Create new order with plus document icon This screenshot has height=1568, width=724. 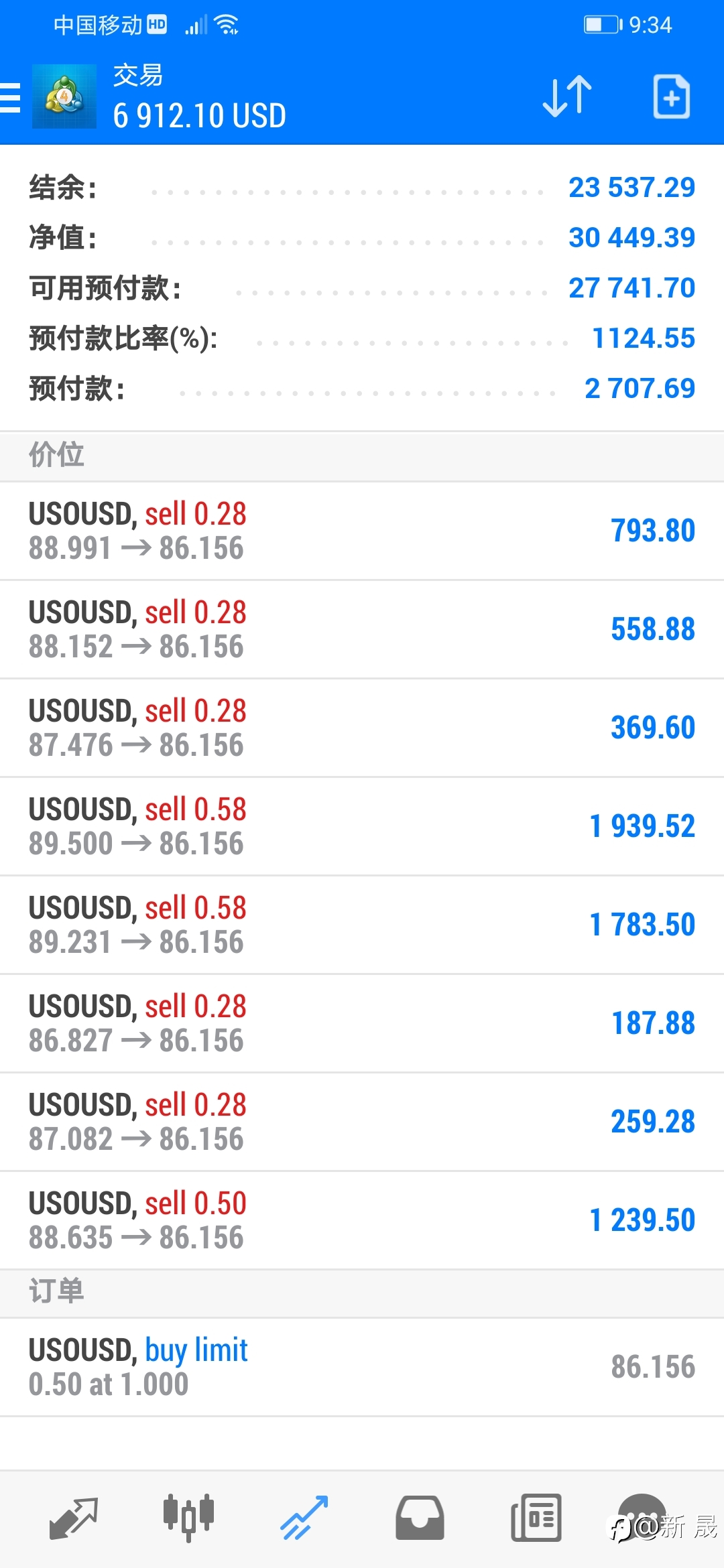(672, 97)
